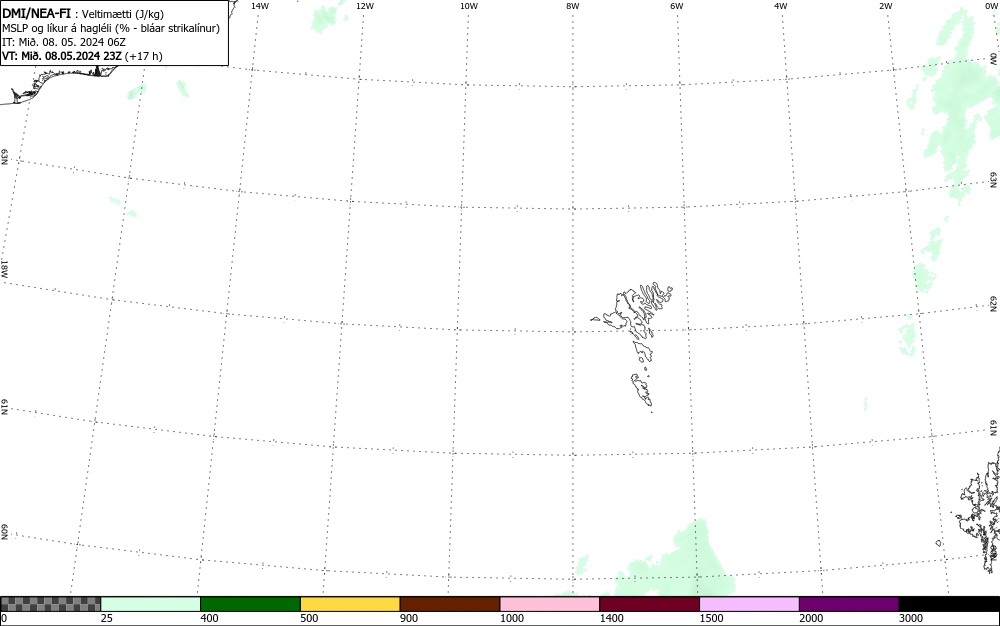1000x626 pixels.
Task: Click the '(+17 h)' forecast offset text
Action: pyautogui.click(x=143, y=56)
